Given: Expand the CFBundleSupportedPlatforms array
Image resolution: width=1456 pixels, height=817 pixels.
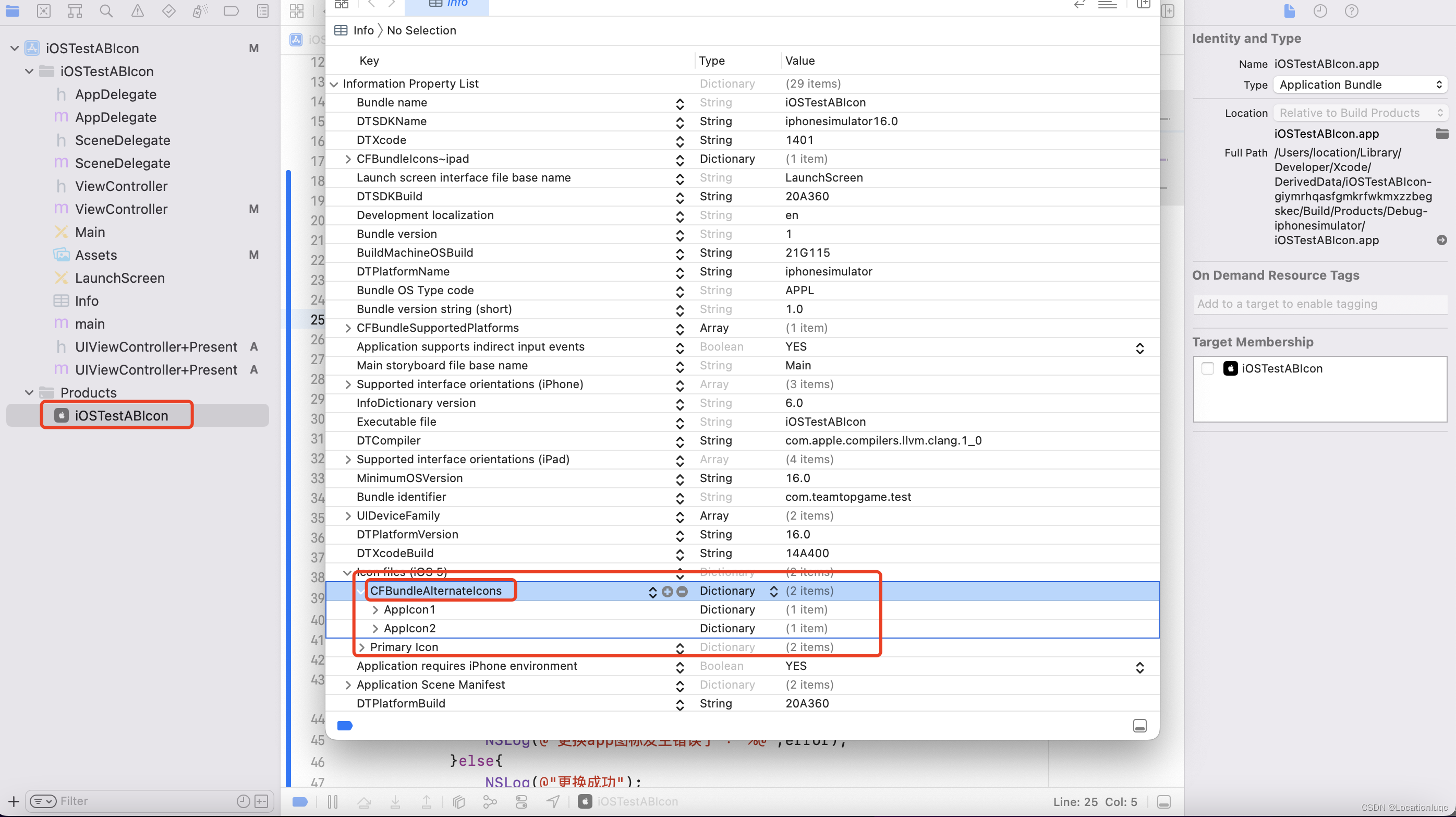Looking at the screenshot, I should [x=348, y=327].
